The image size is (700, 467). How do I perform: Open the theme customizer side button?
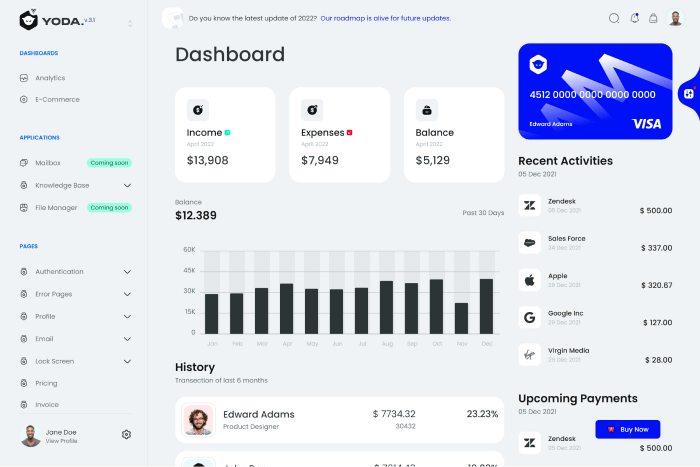(689, 94)
